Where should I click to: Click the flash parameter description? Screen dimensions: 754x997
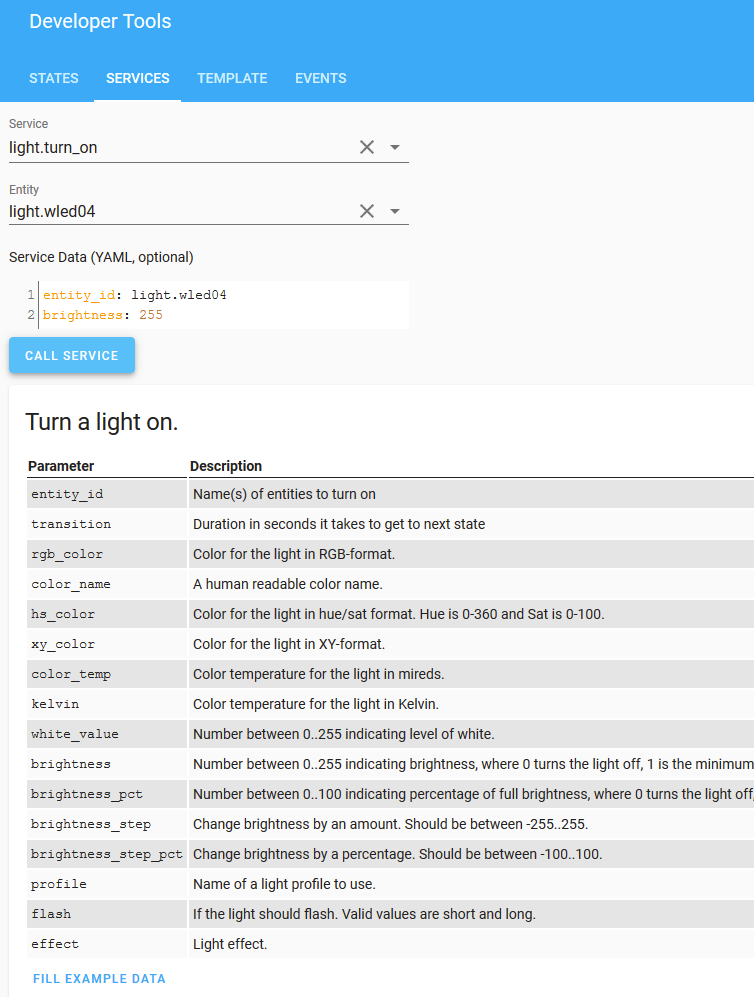tap(364, 914)
